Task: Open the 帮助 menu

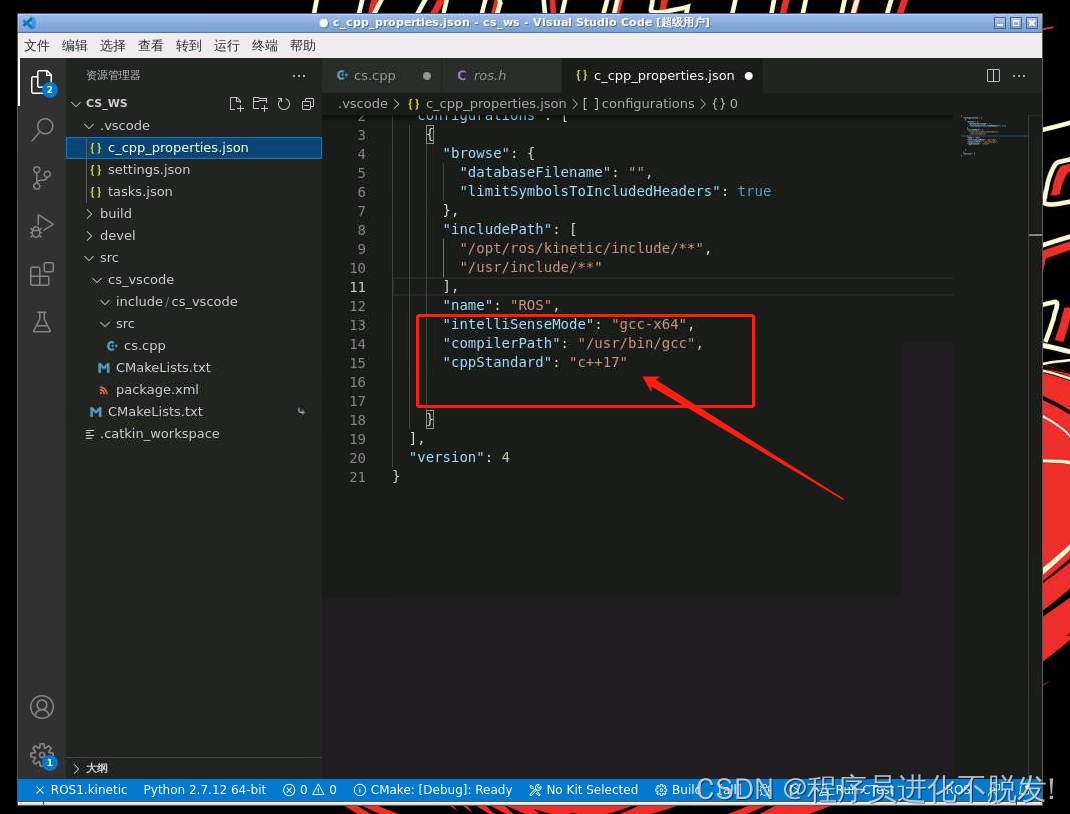Action: tap(303, 46)
